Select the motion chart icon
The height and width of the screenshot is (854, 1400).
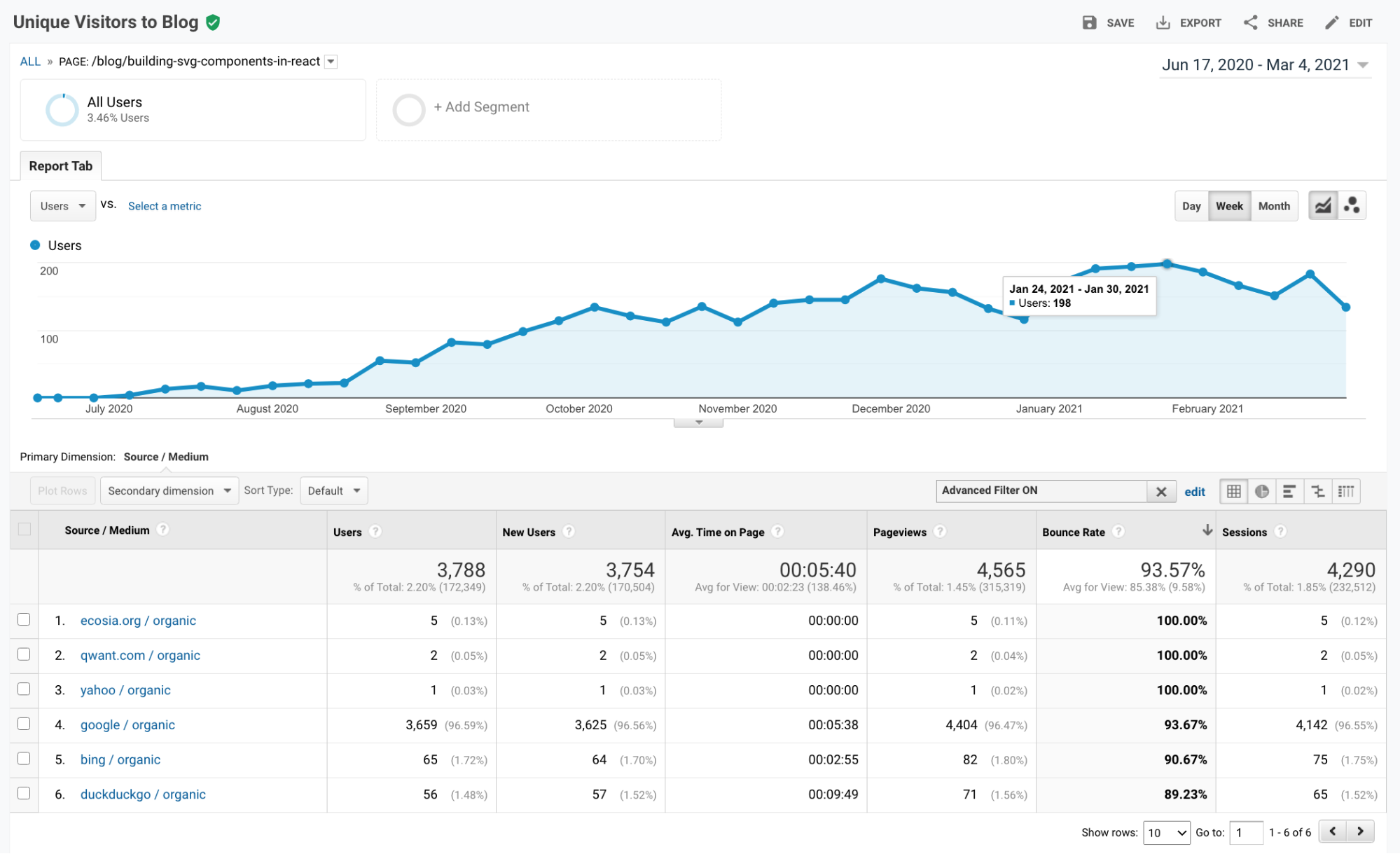[1352, 206]
